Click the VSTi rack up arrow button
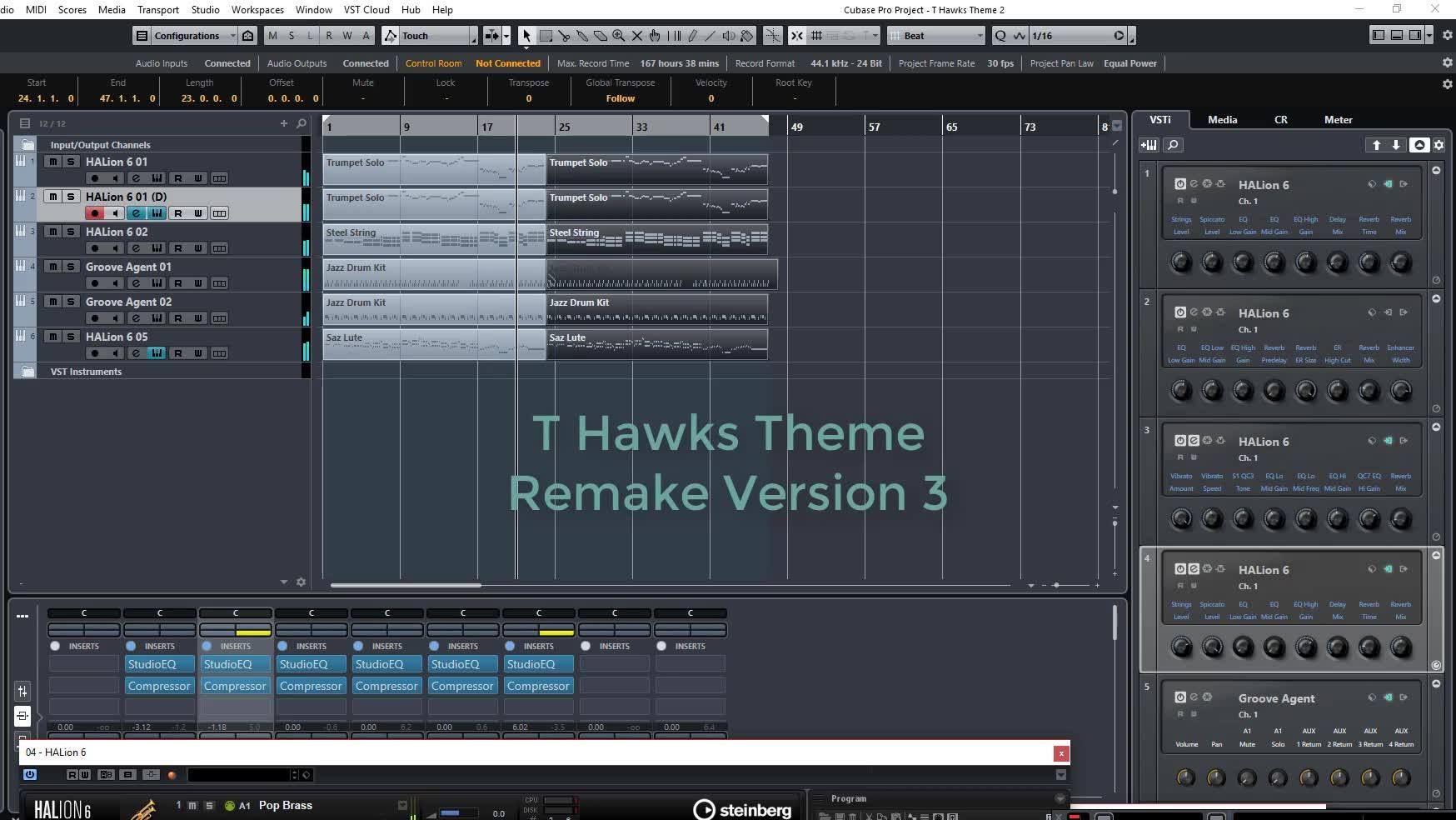 (x=1376, y=145)
